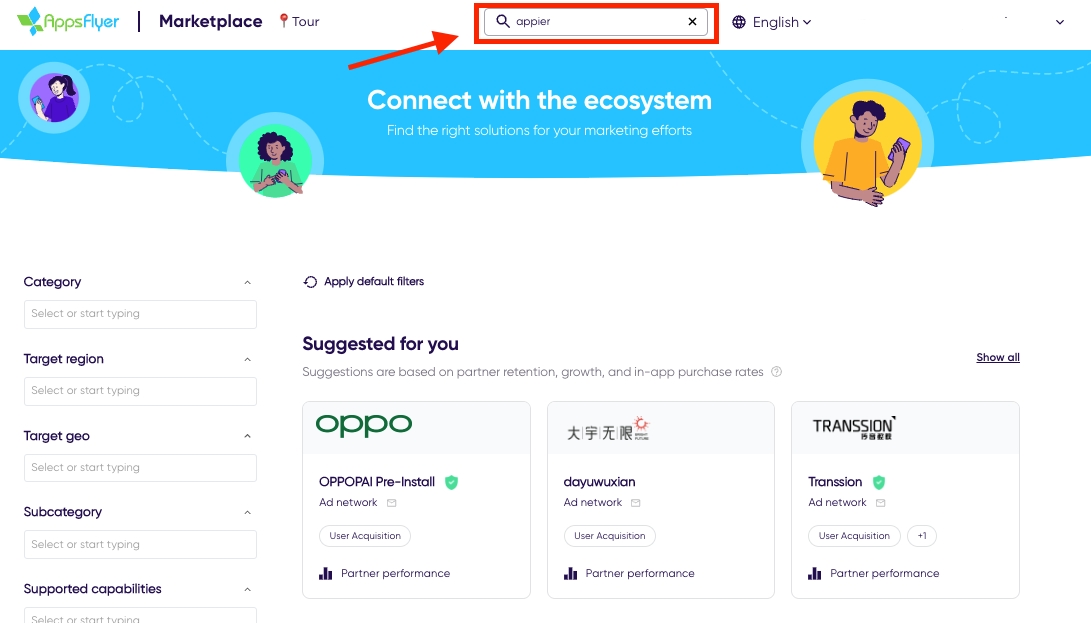Click the +1 tag on Transsion card
Image resolution: width=1091 pixels, height=623 pixels.
pos(921,536)
